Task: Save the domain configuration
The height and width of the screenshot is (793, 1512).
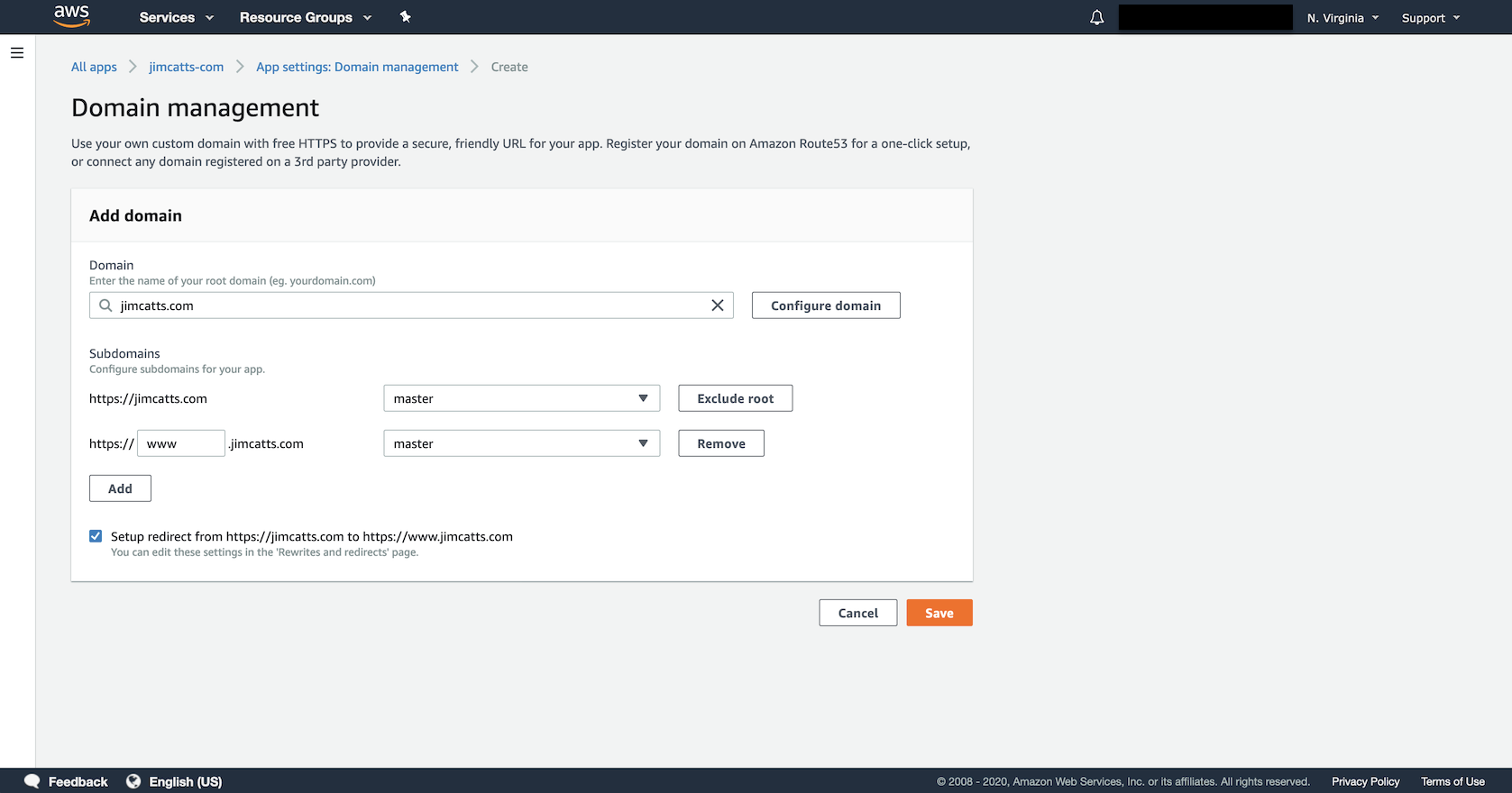Action: pos(939,613)
